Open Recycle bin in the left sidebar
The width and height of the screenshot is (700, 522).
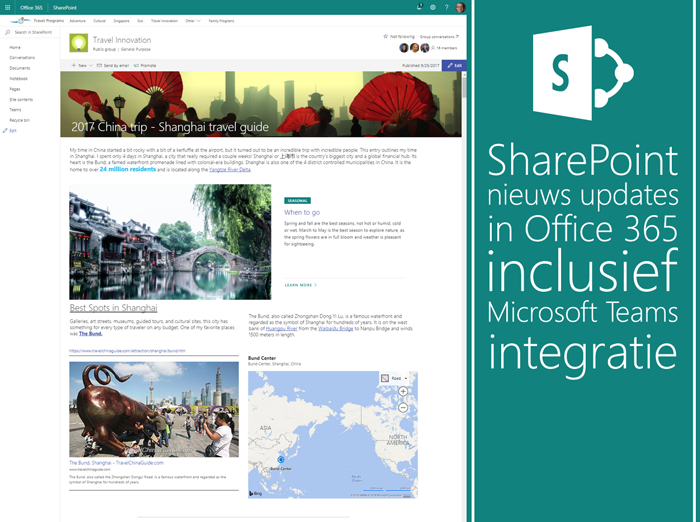point(19,120)
